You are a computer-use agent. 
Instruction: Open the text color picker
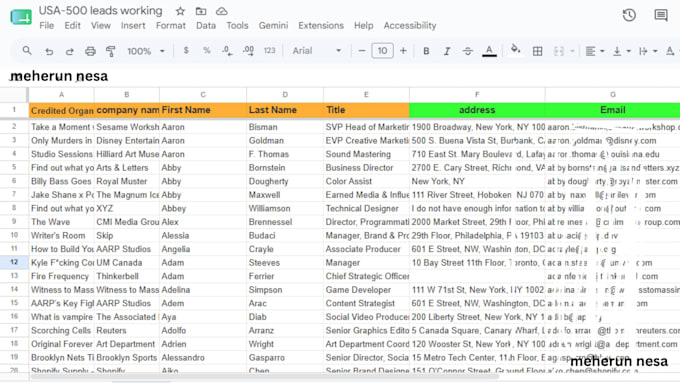click(x=489, y=51)
